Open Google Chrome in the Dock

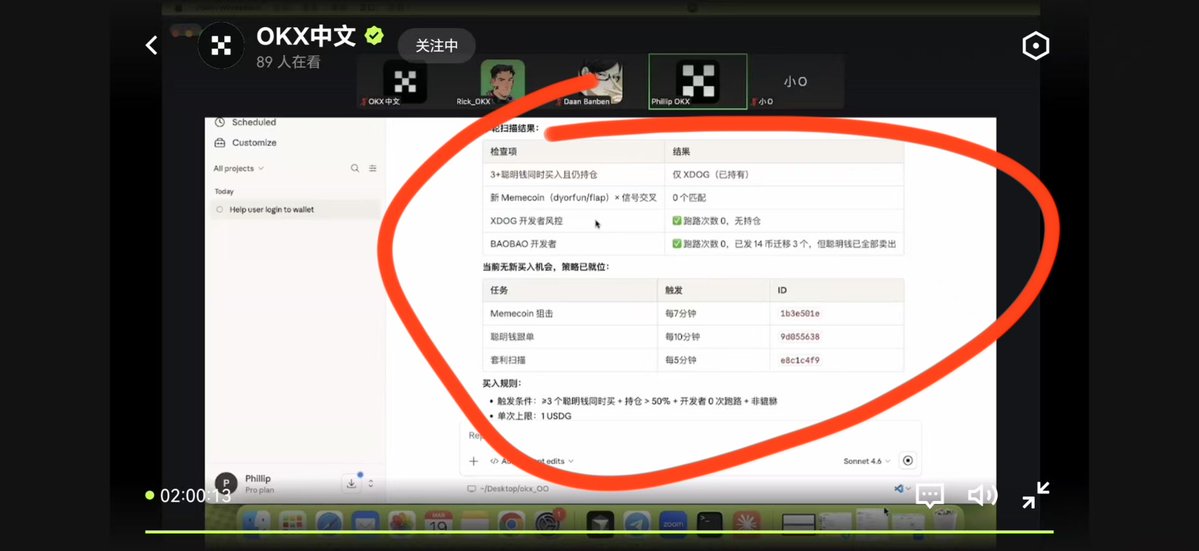coord(512,523)
